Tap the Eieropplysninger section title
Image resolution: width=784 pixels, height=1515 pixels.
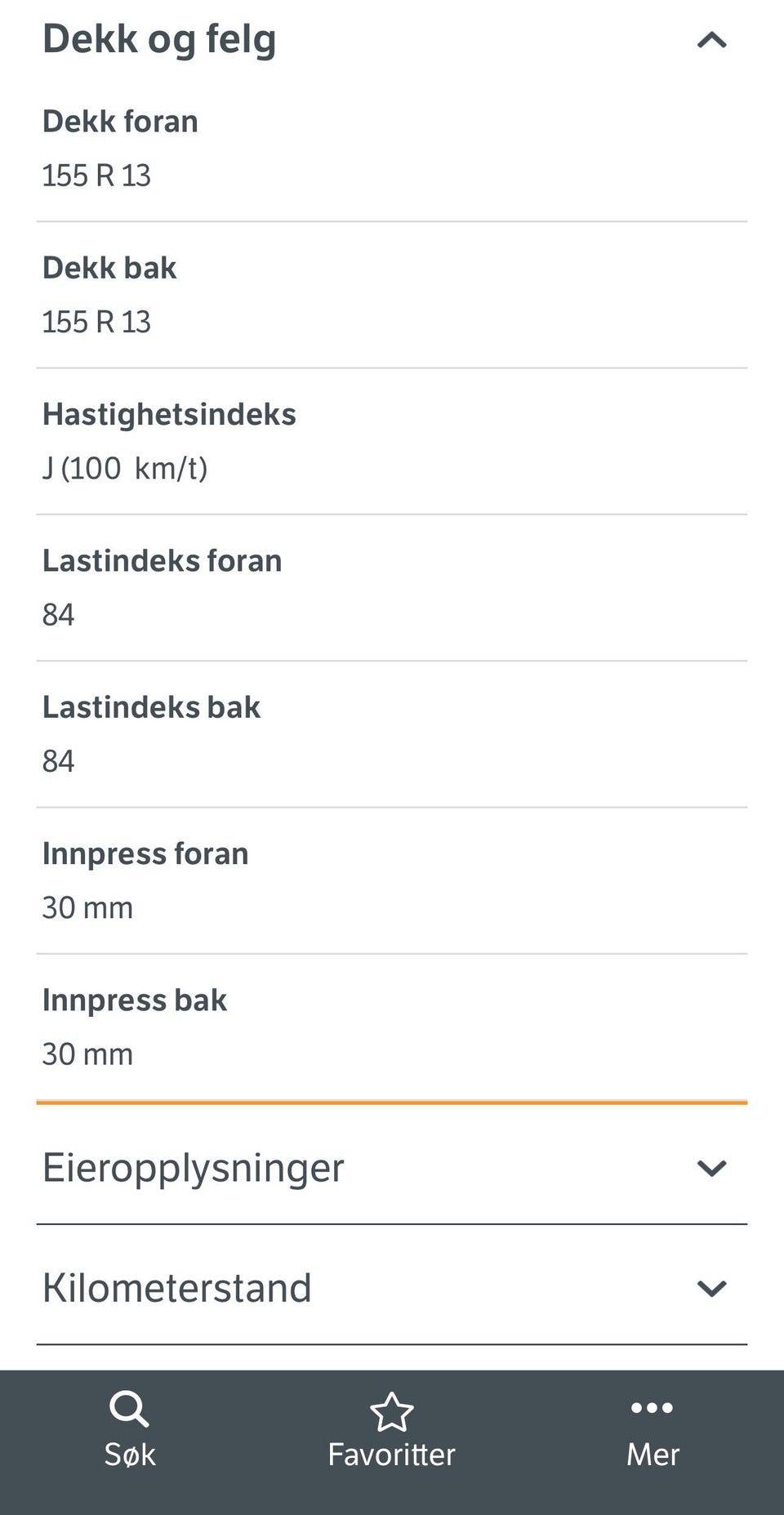click(194, 1168)
